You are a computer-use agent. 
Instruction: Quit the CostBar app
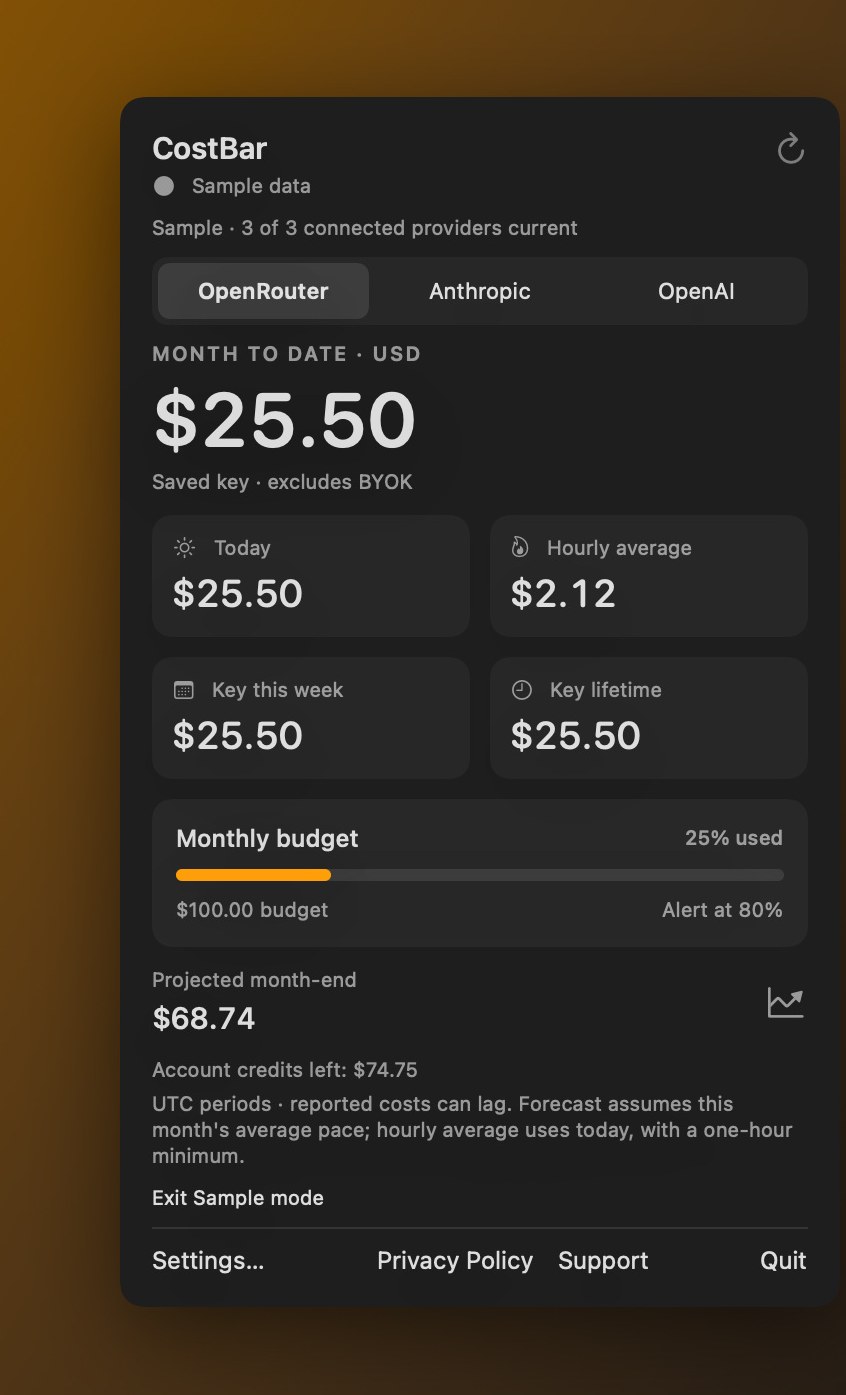(x=783, y=1261)
